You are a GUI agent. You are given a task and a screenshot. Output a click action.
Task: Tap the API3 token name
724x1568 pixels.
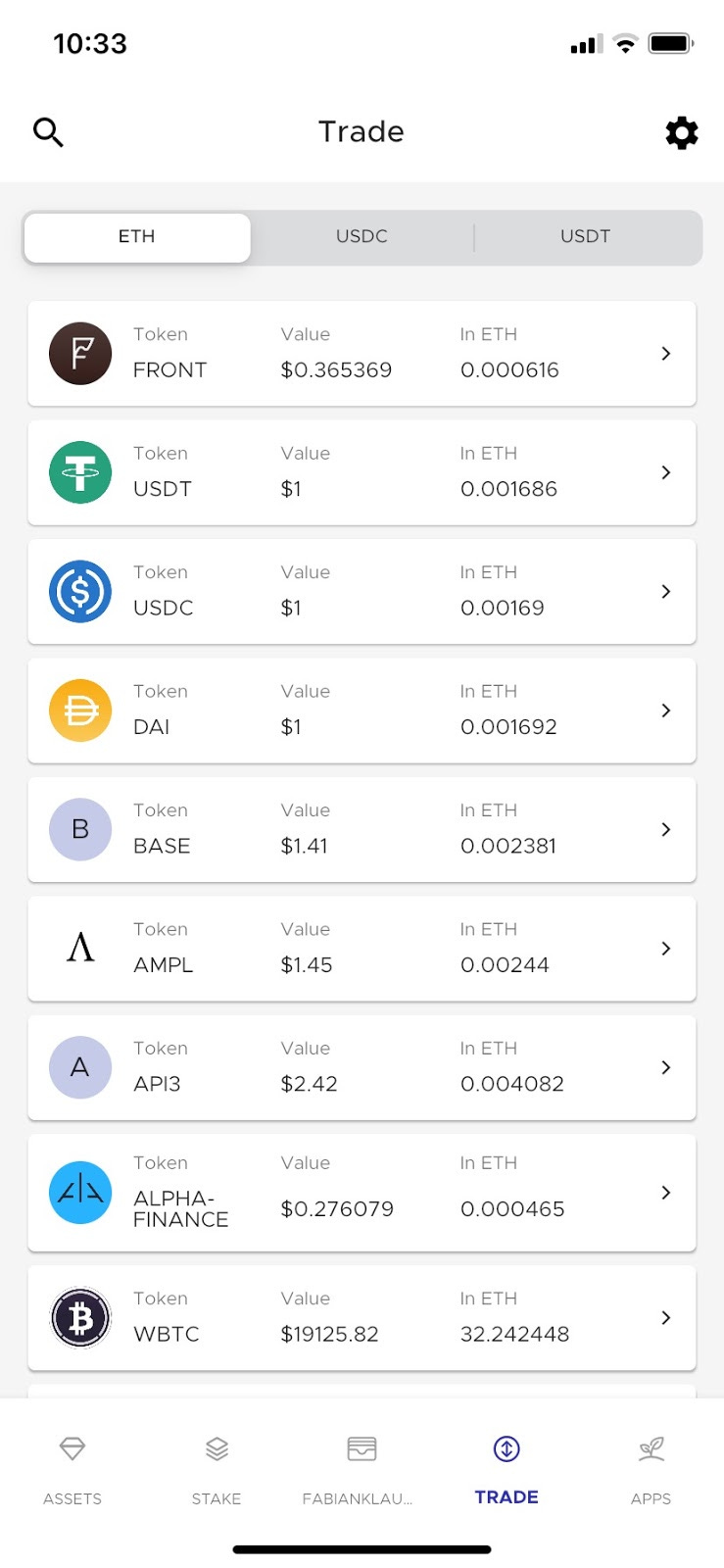tap(157, 1084)
